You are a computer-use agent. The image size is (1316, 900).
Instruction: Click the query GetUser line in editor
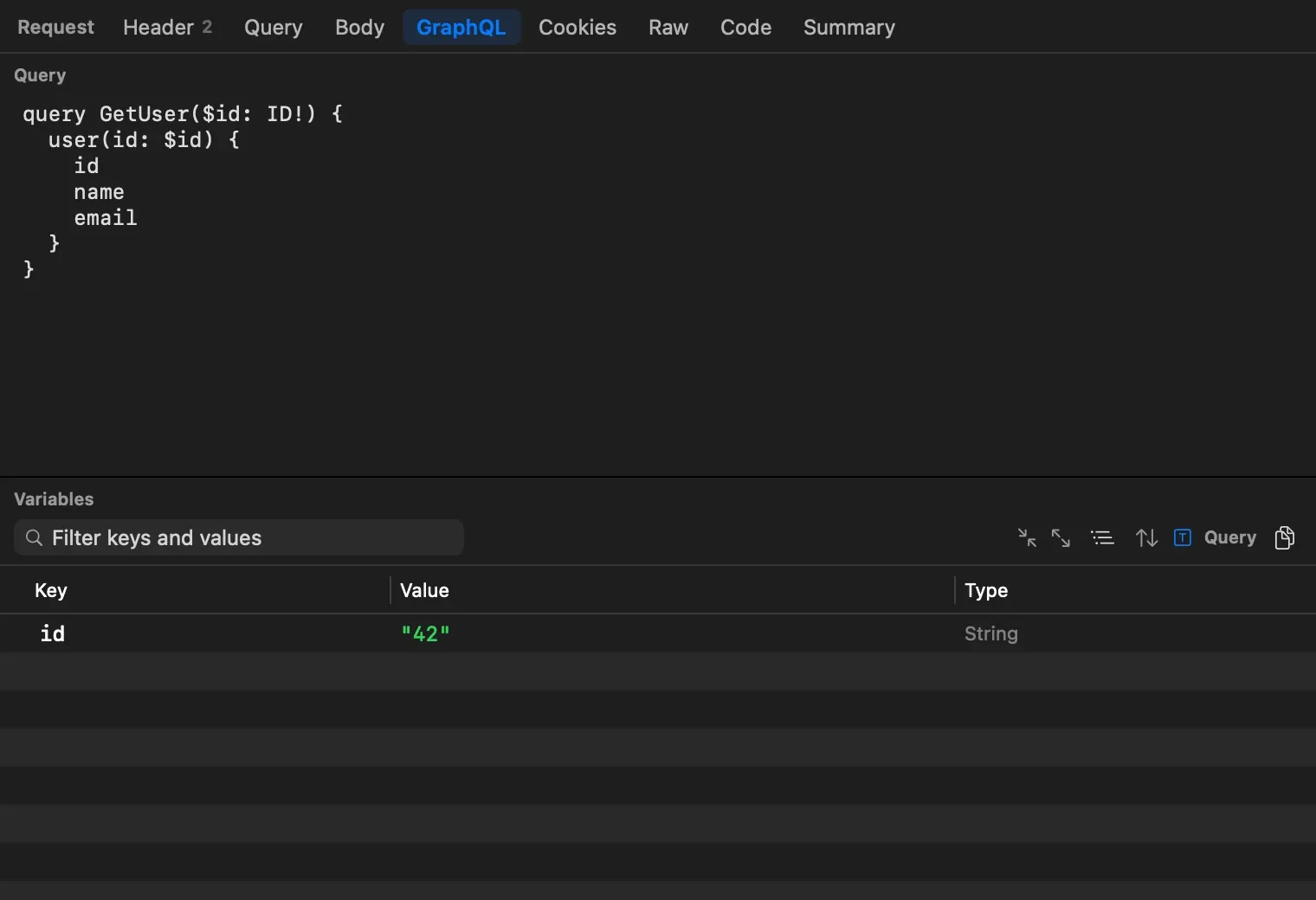coord(183,113)
